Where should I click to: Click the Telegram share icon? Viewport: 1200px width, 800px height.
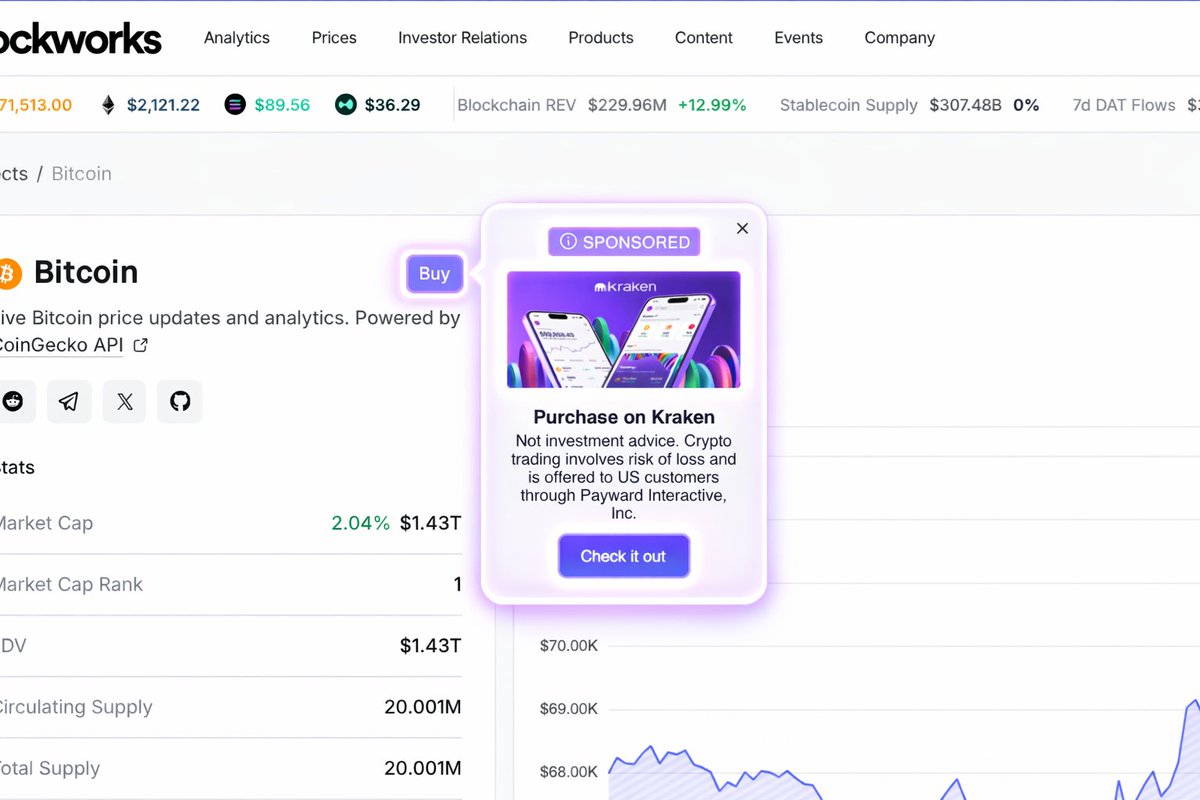click(68, 400)
